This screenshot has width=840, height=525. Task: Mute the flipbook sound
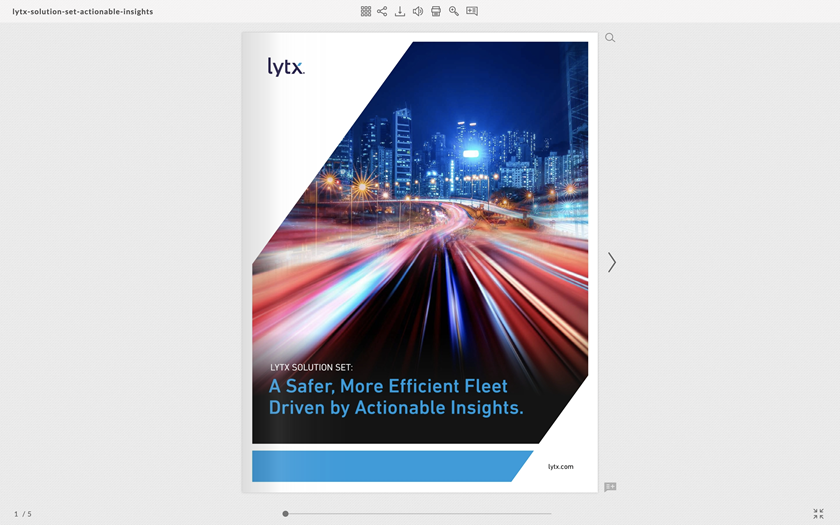[418, 11]
